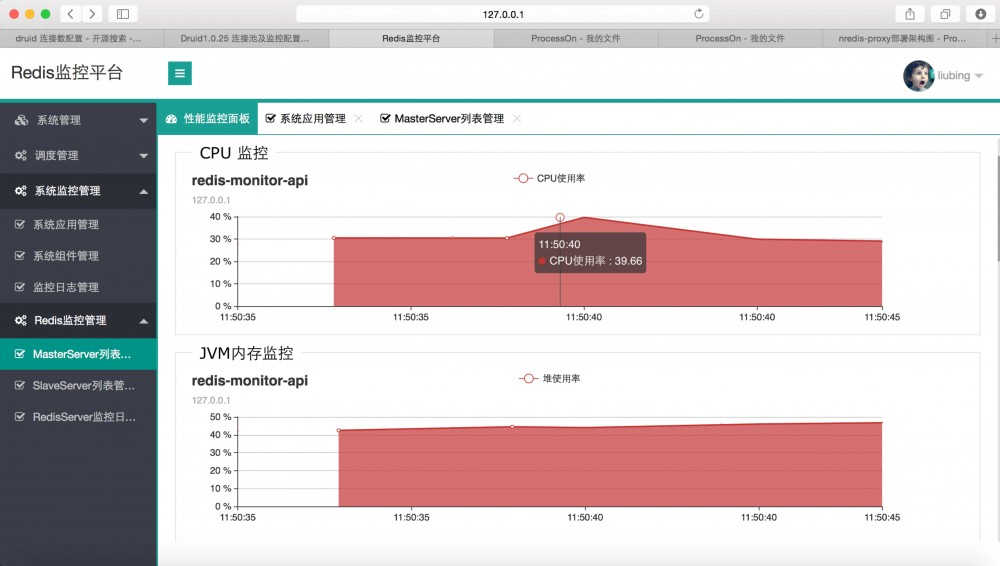Click the Redis监控管理 gears icon
This screenshot has width=1000, height=566.
tap(20, 320)
